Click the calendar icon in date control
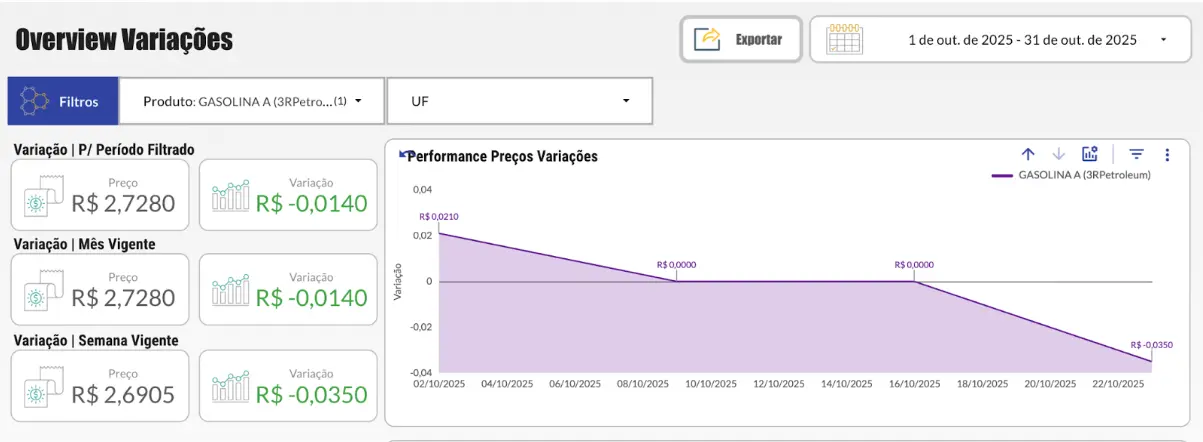 click(845, 40)
